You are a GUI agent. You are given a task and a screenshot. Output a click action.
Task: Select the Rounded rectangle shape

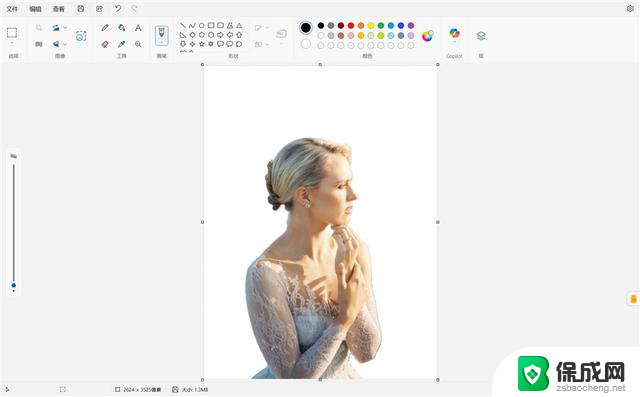click(220, 25)
